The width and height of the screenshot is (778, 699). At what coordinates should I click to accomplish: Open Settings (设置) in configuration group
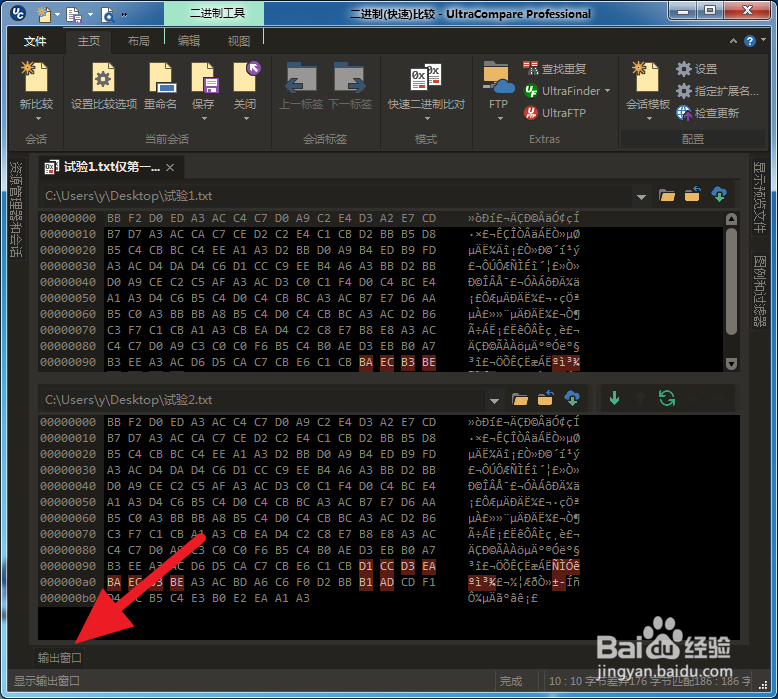click(x=697, y=69)
